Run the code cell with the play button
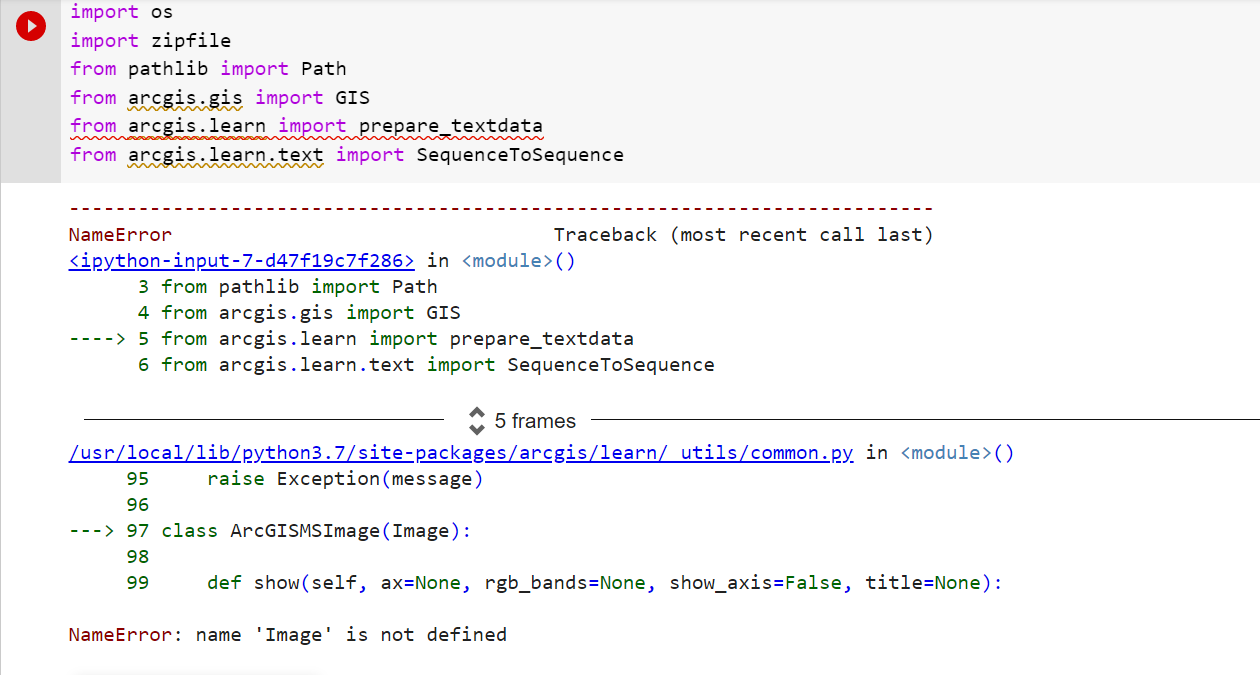 pyautogui.click(x=30, y=26)
